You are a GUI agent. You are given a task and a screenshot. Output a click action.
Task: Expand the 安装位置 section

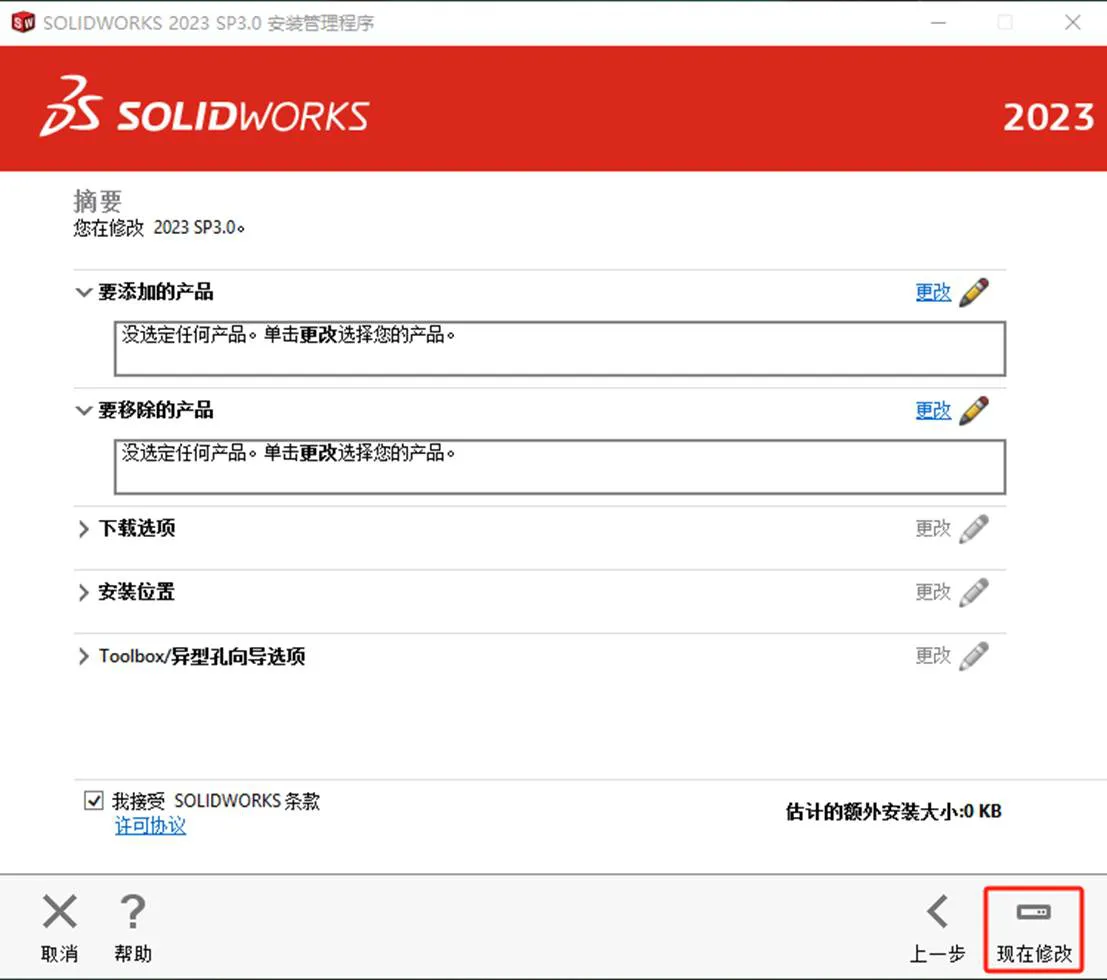tap(83, 592)
